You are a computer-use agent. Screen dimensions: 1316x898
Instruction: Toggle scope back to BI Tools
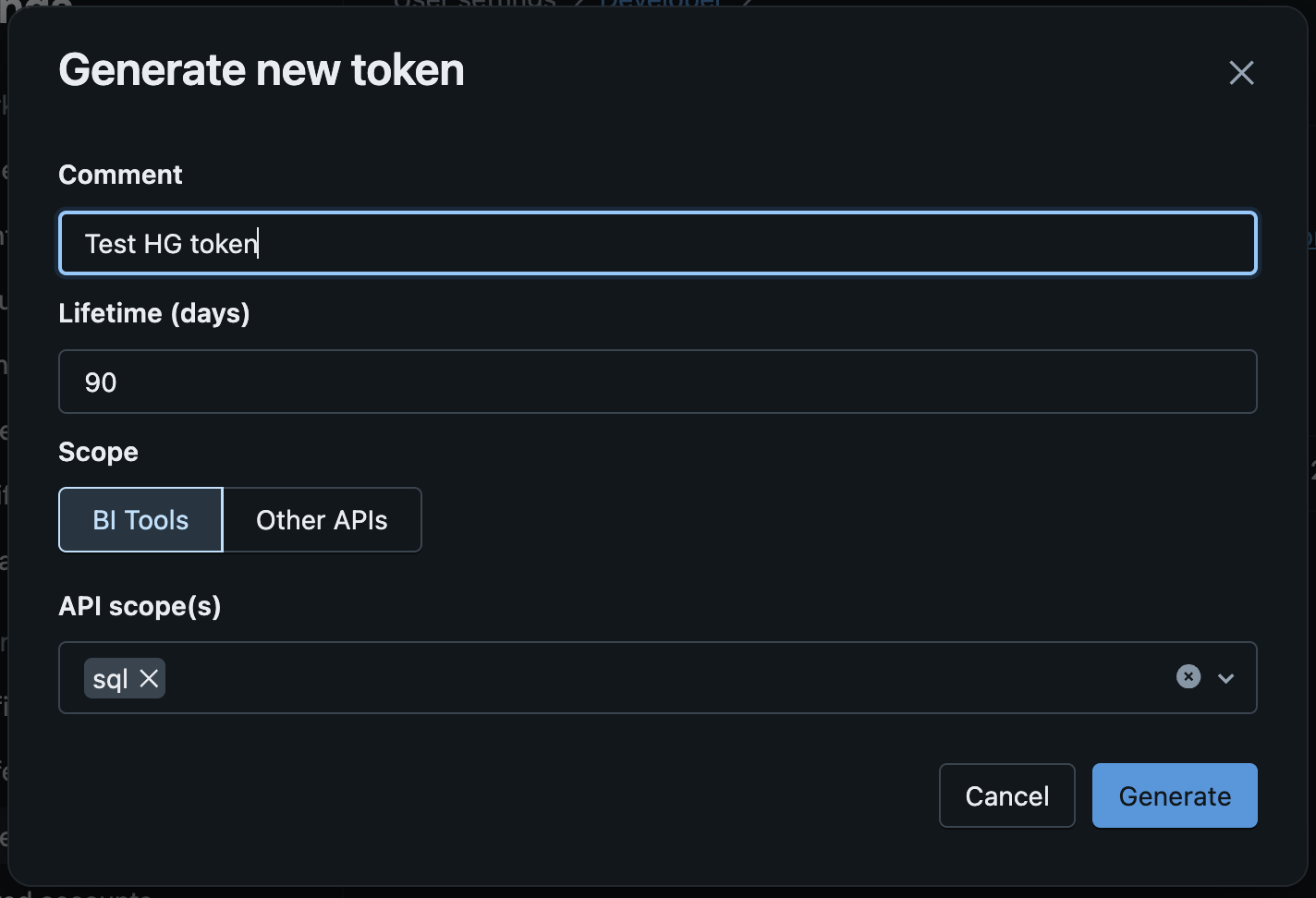tap(140, 519)
